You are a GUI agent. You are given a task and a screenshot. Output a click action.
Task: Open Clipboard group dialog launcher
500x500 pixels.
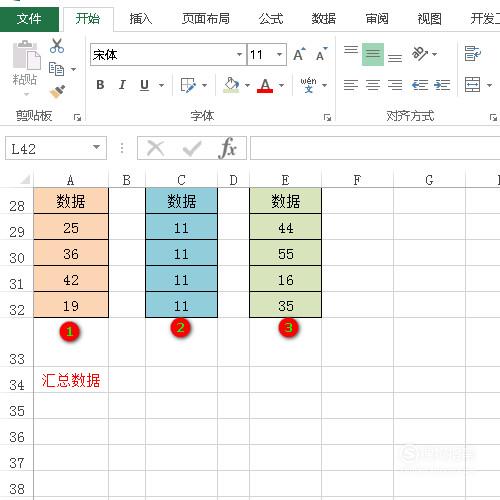tap(77, 117)
